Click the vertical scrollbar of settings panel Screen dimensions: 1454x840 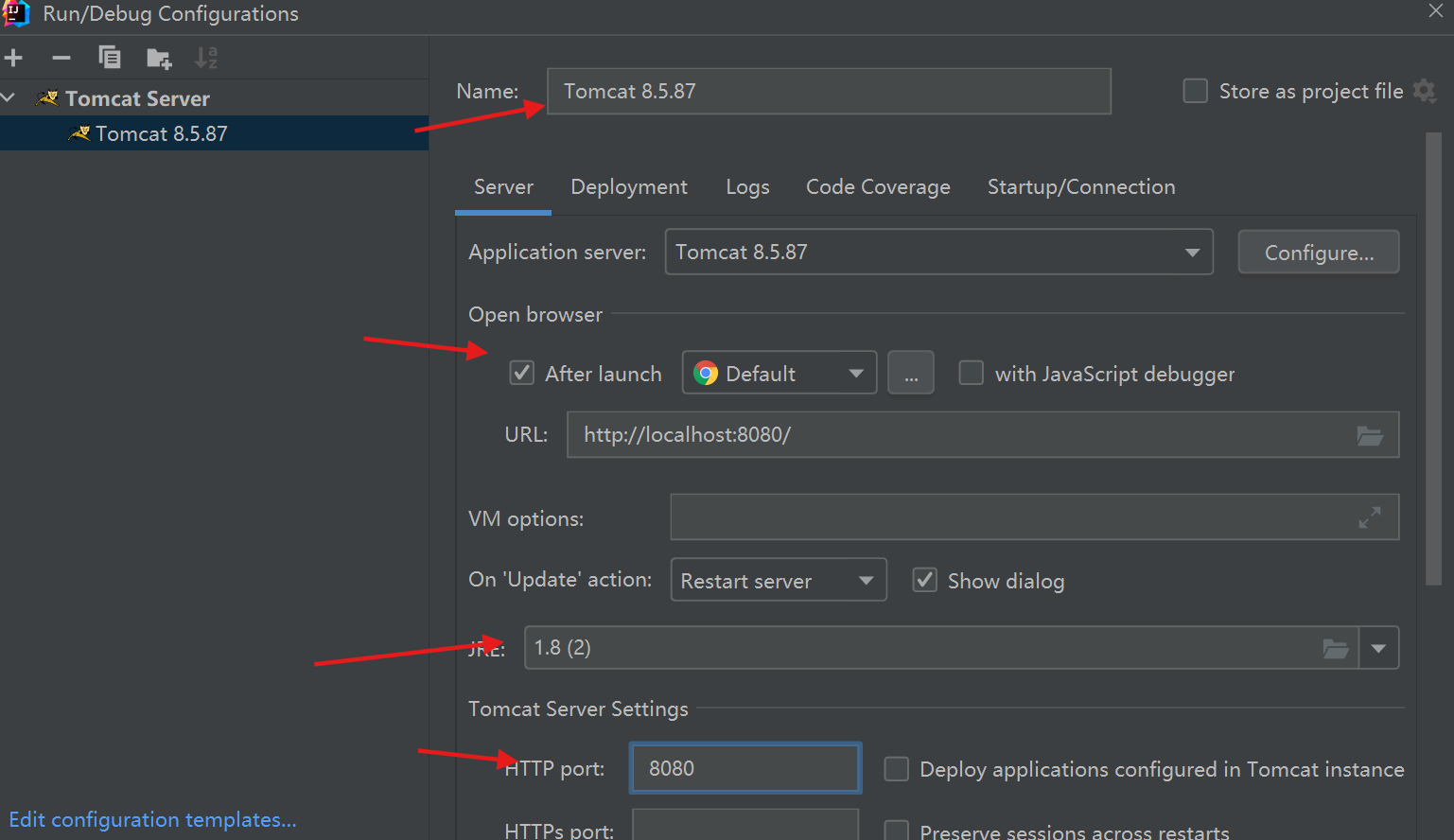tap(1433, 359)
